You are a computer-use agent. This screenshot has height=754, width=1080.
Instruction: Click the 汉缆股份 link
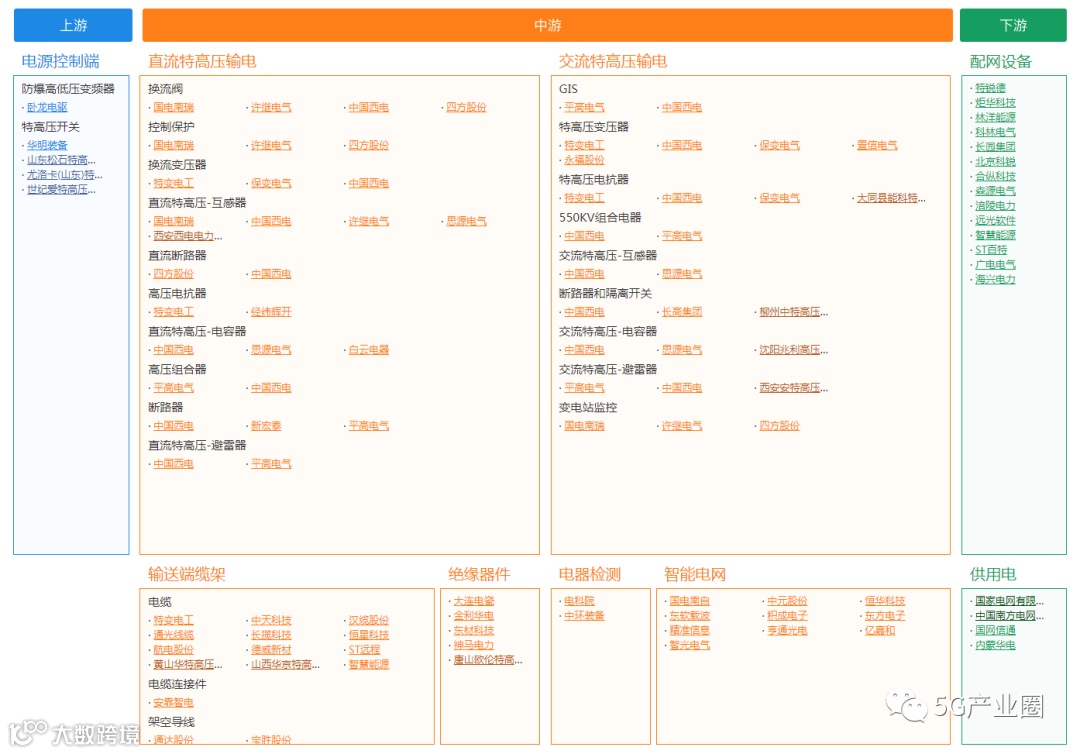pyautogui.click(x=368, y=620)
